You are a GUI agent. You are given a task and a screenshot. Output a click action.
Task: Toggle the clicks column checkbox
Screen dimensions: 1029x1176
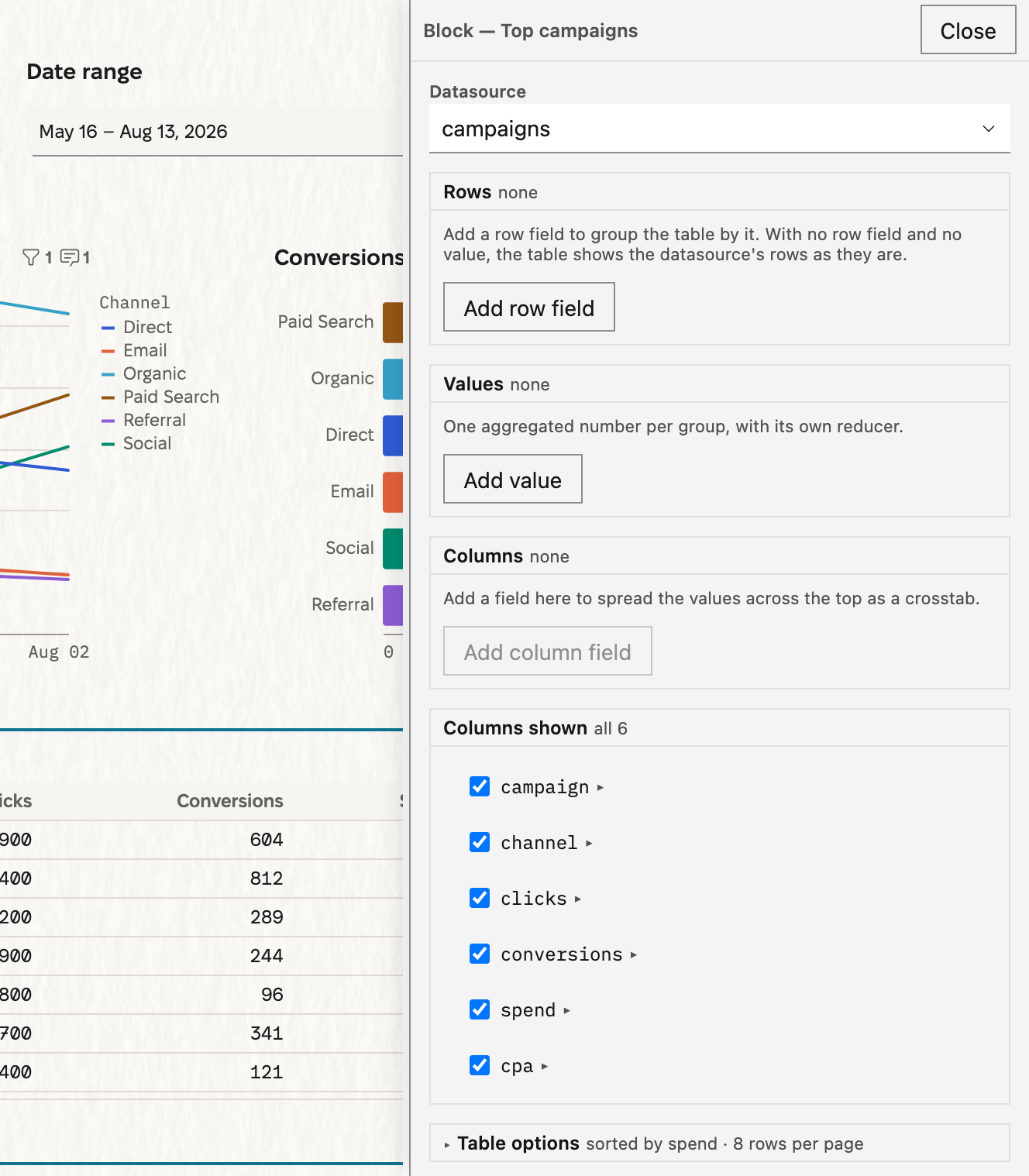[480, 898]
